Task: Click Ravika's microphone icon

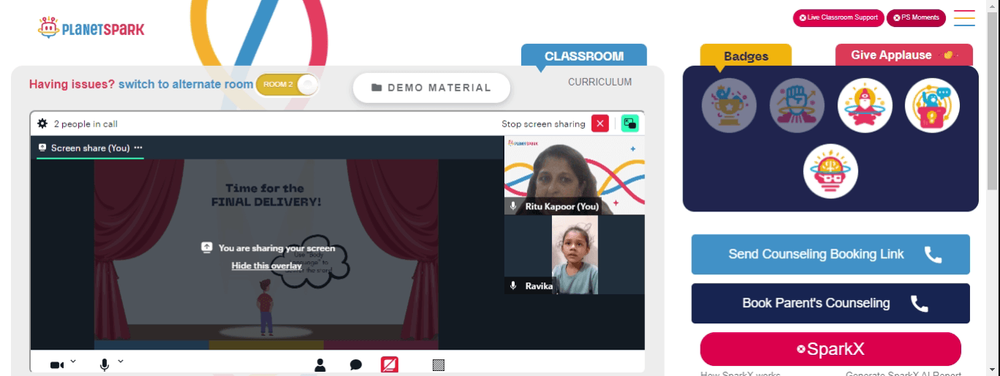Action: 513,286
